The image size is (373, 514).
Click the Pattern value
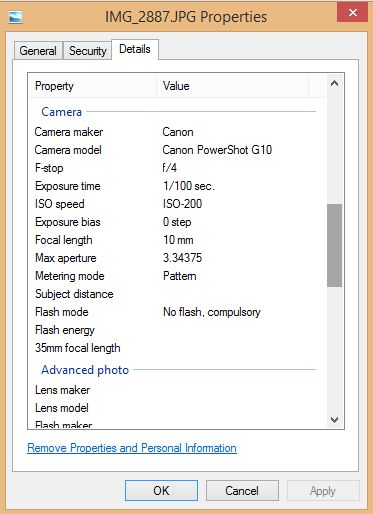click(x=180, y=276)
